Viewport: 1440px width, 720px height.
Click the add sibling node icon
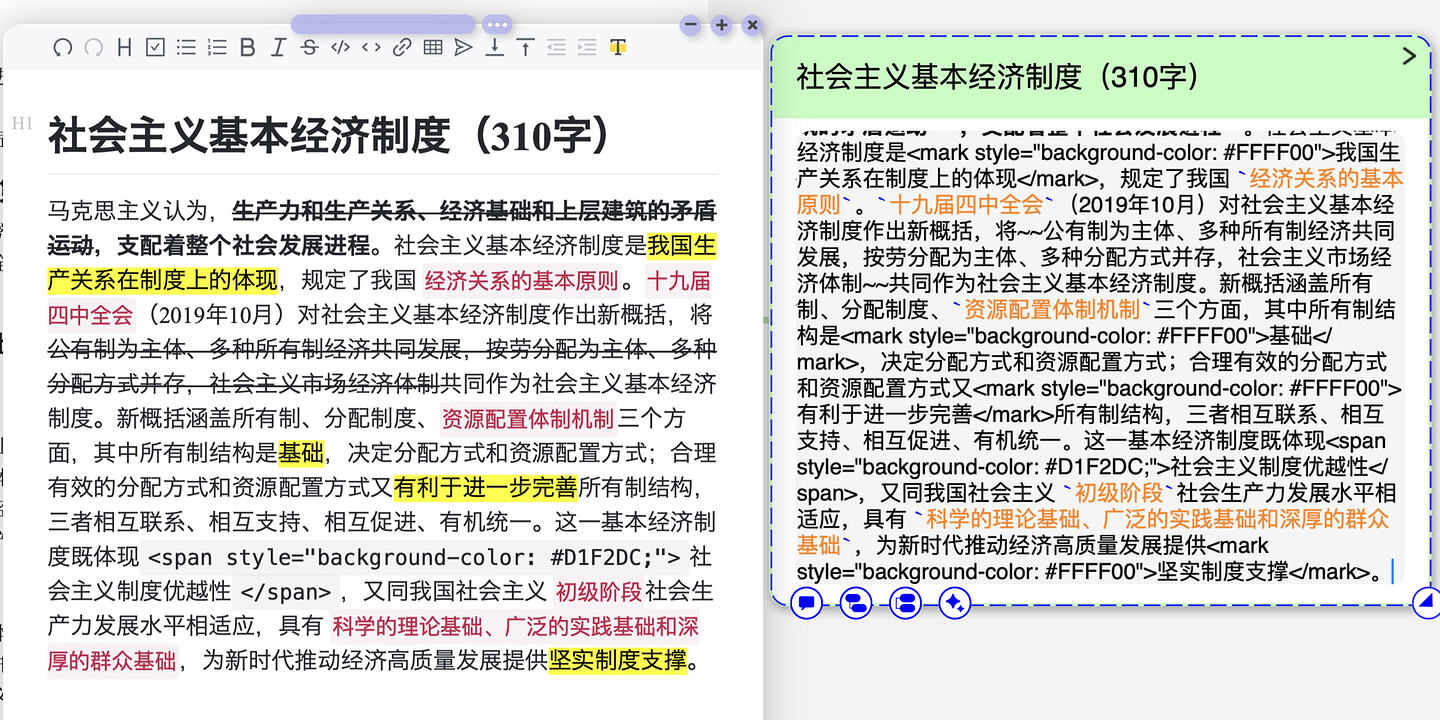click(x=905, y=602)
